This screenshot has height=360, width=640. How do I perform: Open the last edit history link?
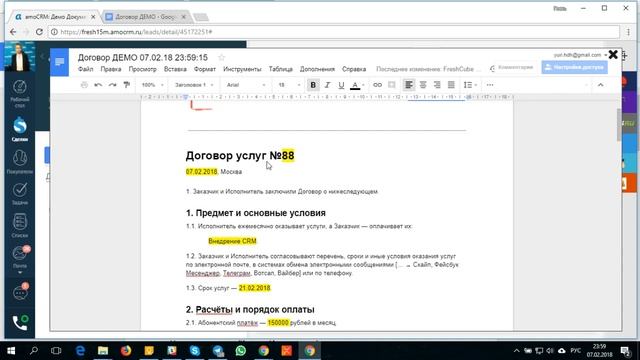point(428,69)
